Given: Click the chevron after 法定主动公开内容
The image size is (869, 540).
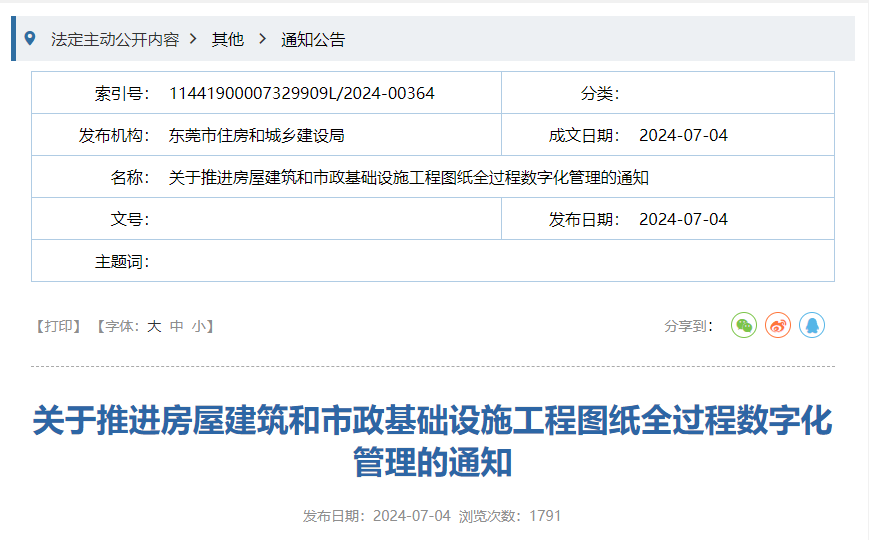Looking at the screenshot, I should [194, 39].
